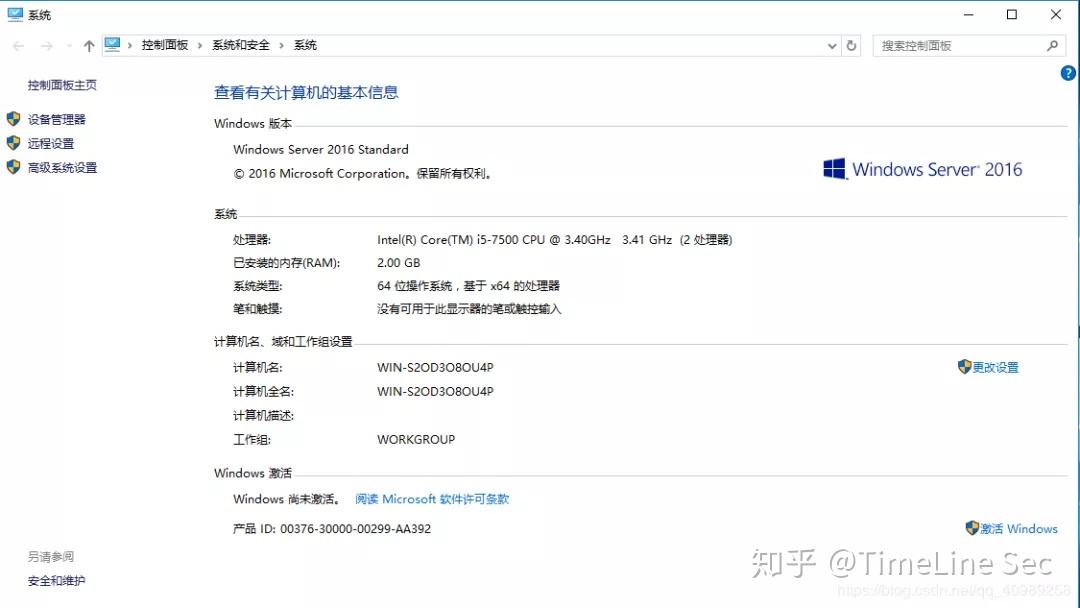Screen dimensions: 1080x608
Task: Click 更改设置 link
Action: tap(995, 367)
